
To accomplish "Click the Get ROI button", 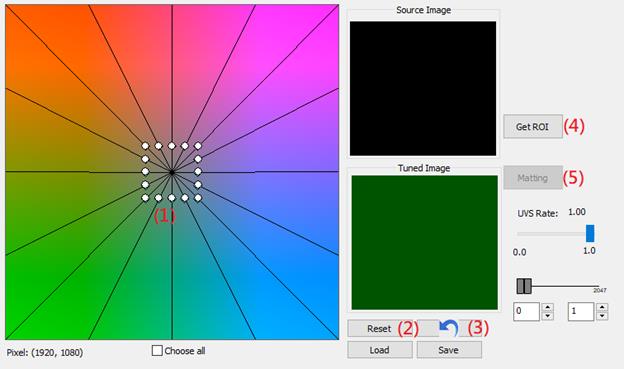I will [533, 127].
